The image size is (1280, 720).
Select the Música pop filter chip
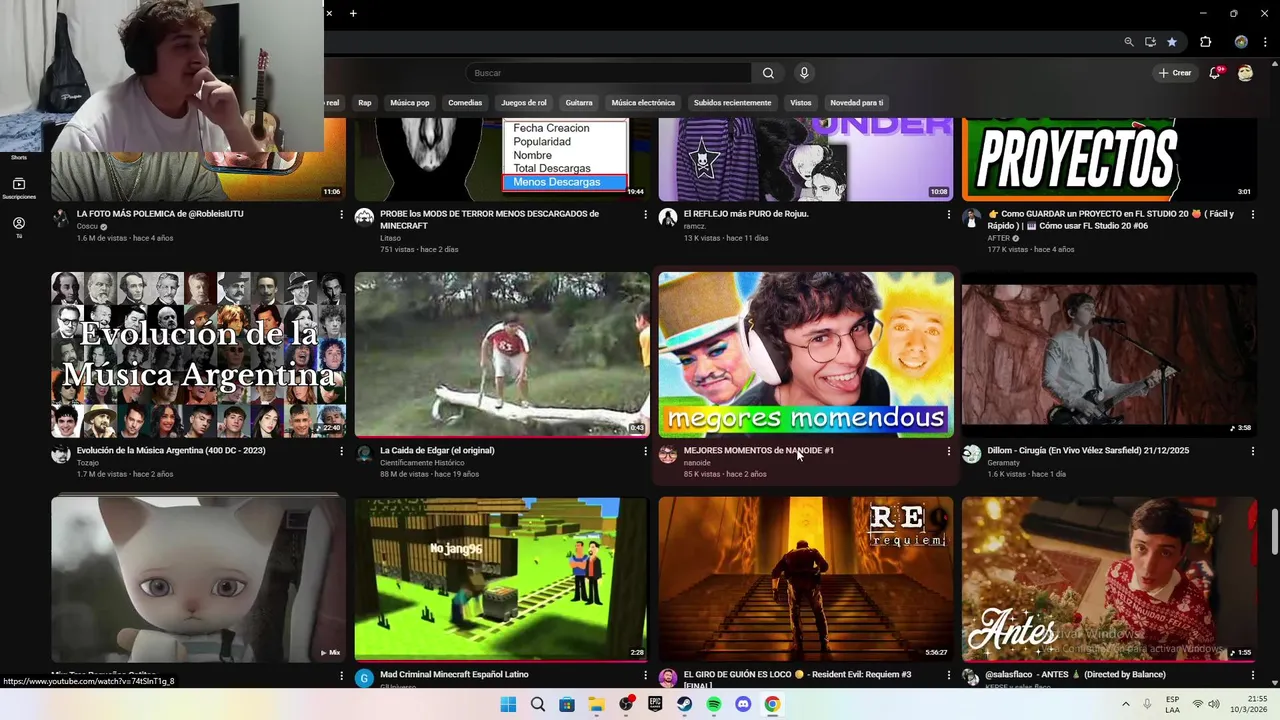tap(410, 103)
